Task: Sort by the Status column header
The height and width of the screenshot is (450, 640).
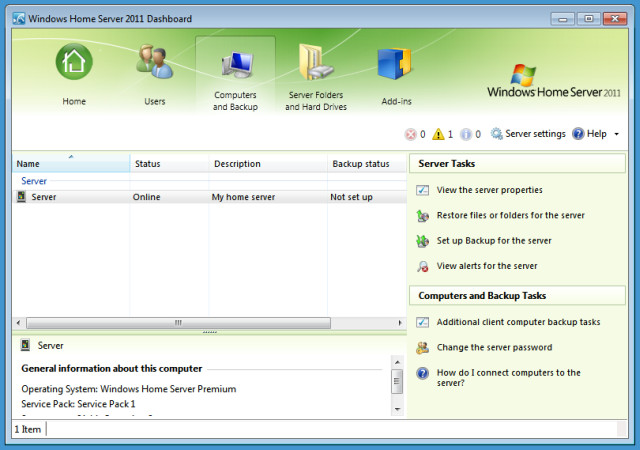Action: (169, 163)
